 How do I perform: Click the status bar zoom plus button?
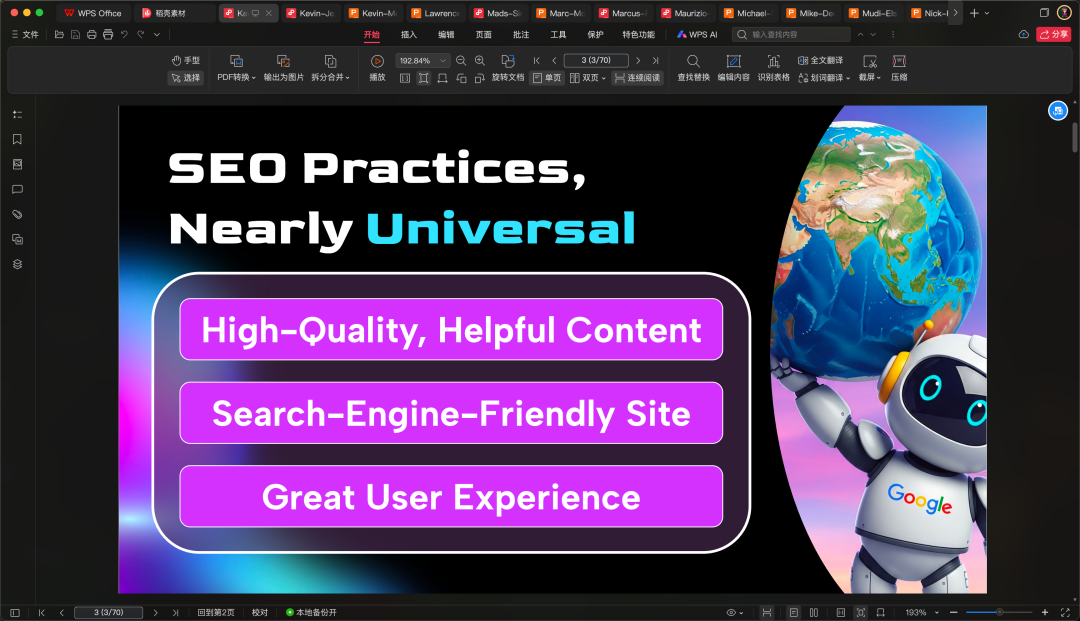click(1045, 612)
